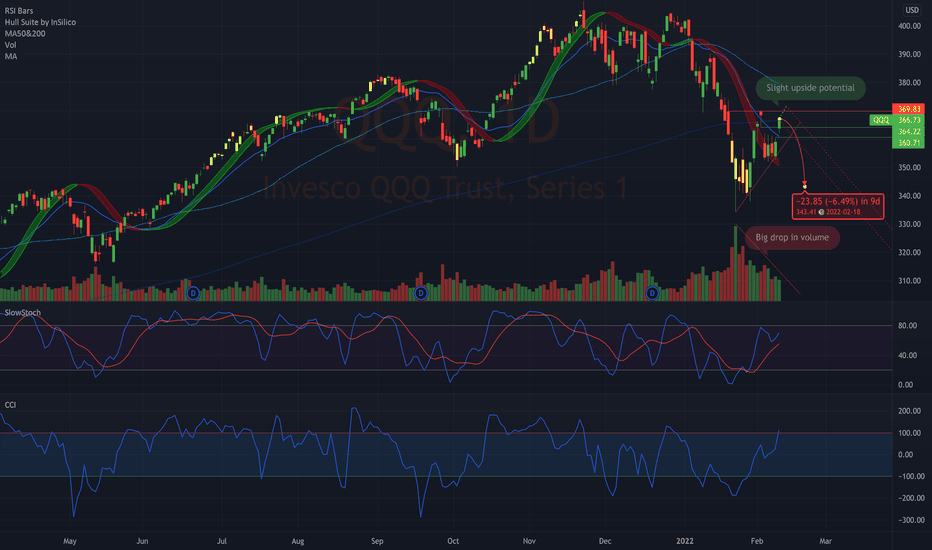Click the green 360.71 price label
This screenshot has height=550, width=932.
(909, 143)
